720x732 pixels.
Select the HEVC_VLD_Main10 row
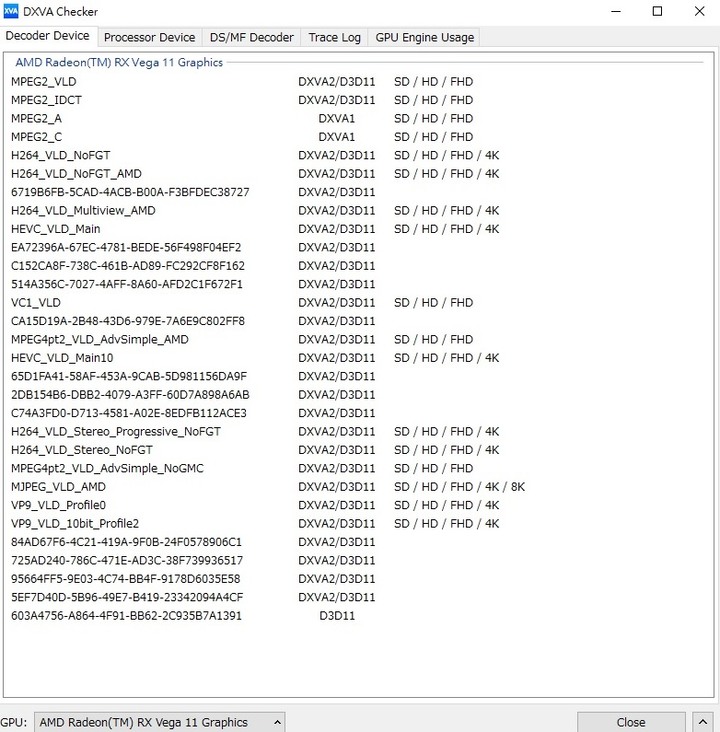coord(255,358)
